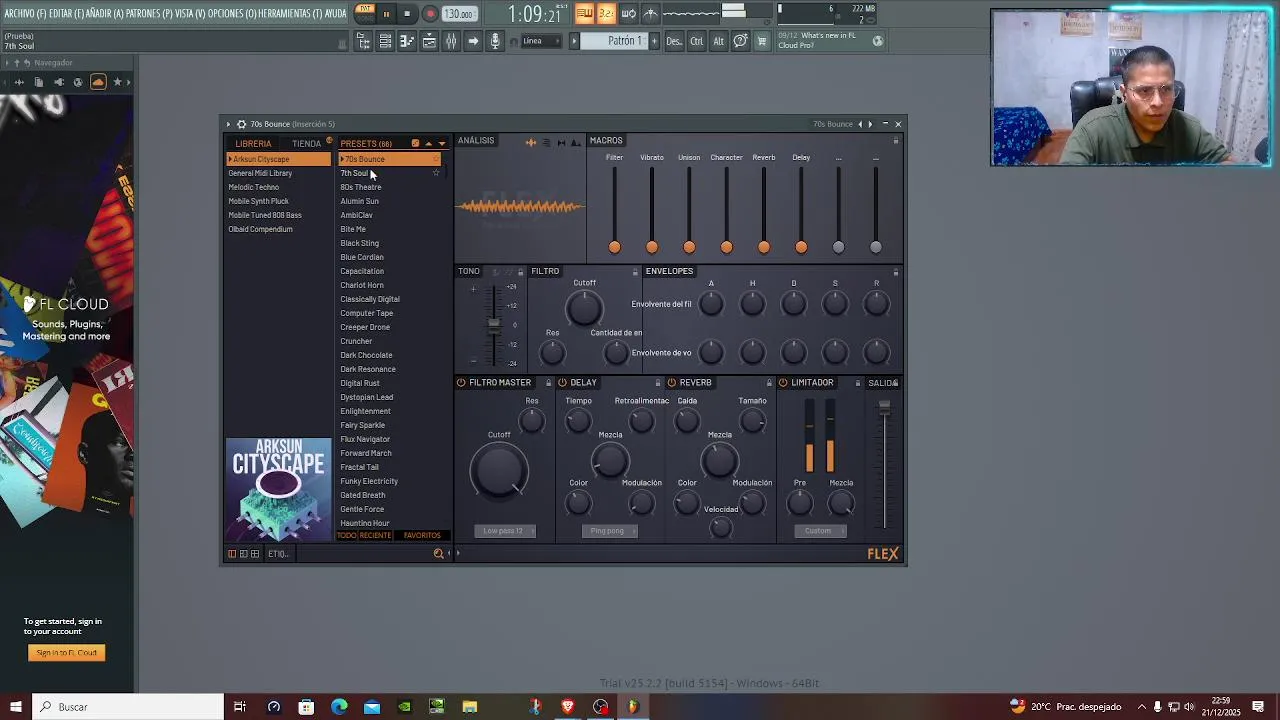
Task: Lock the REVERB section padlock
Action: [769, 383]
